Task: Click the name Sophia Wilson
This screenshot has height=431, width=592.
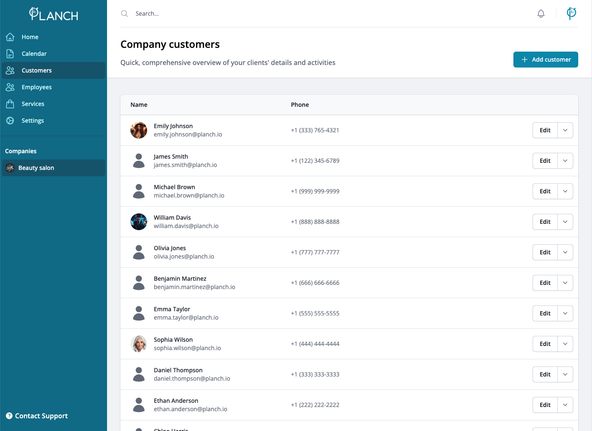Action: [173, 340]
